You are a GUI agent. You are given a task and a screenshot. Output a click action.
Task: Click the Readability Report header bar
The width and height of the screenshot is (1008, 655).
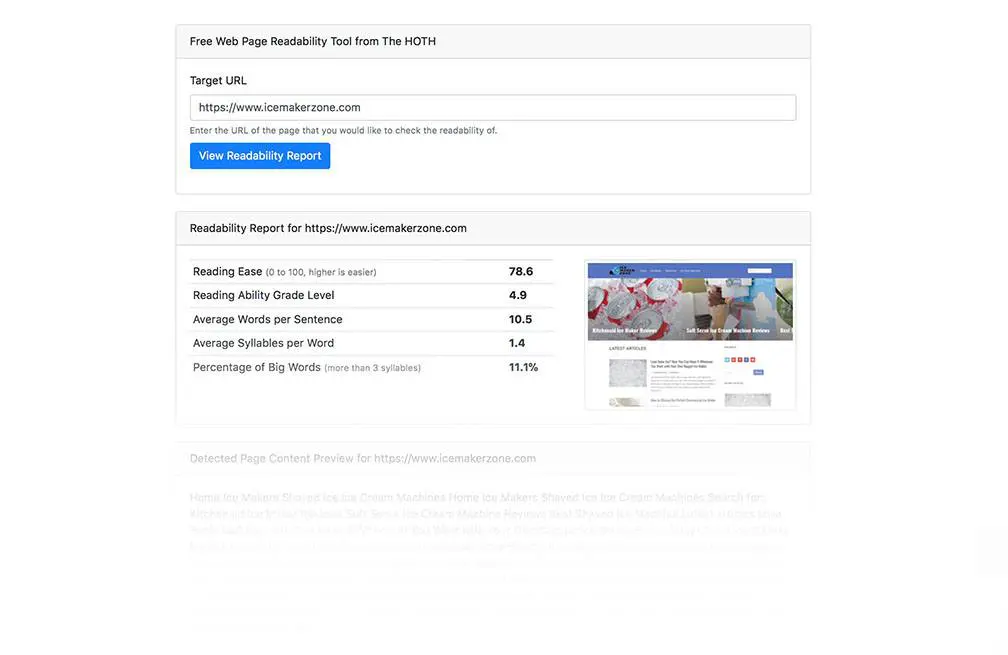click(328, 227)
